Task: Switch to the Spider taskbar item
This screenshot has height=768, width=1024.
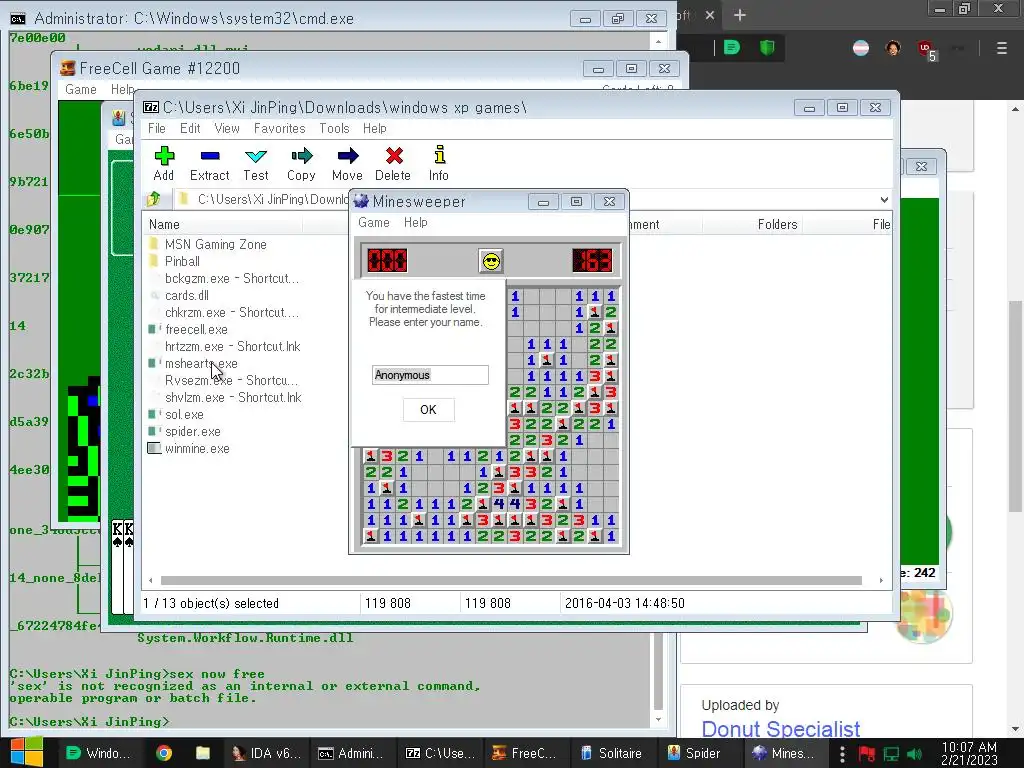Action: coord(693,753)
